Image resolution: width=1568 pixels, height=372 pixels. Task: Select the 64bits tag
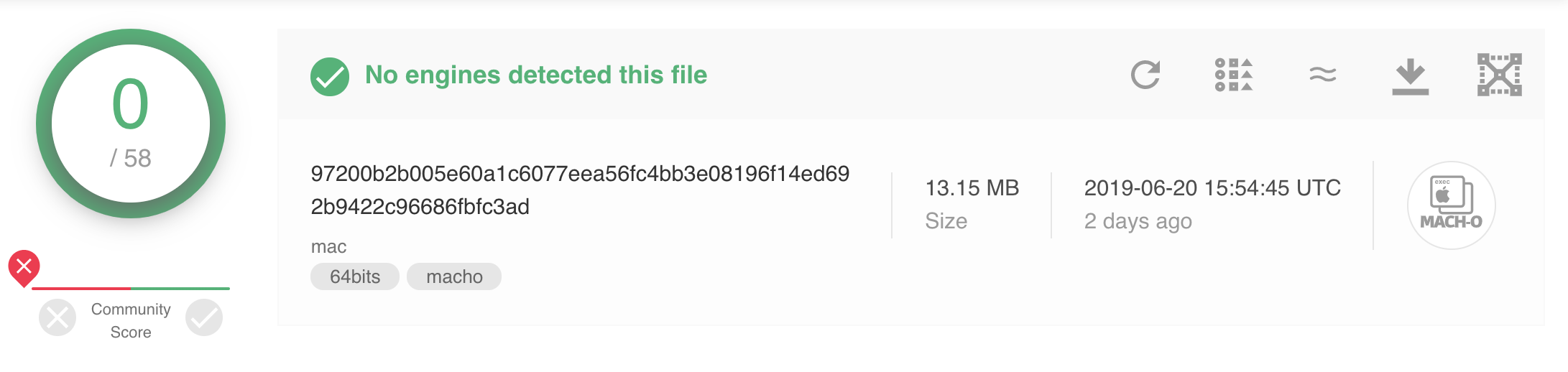(355, 276)
